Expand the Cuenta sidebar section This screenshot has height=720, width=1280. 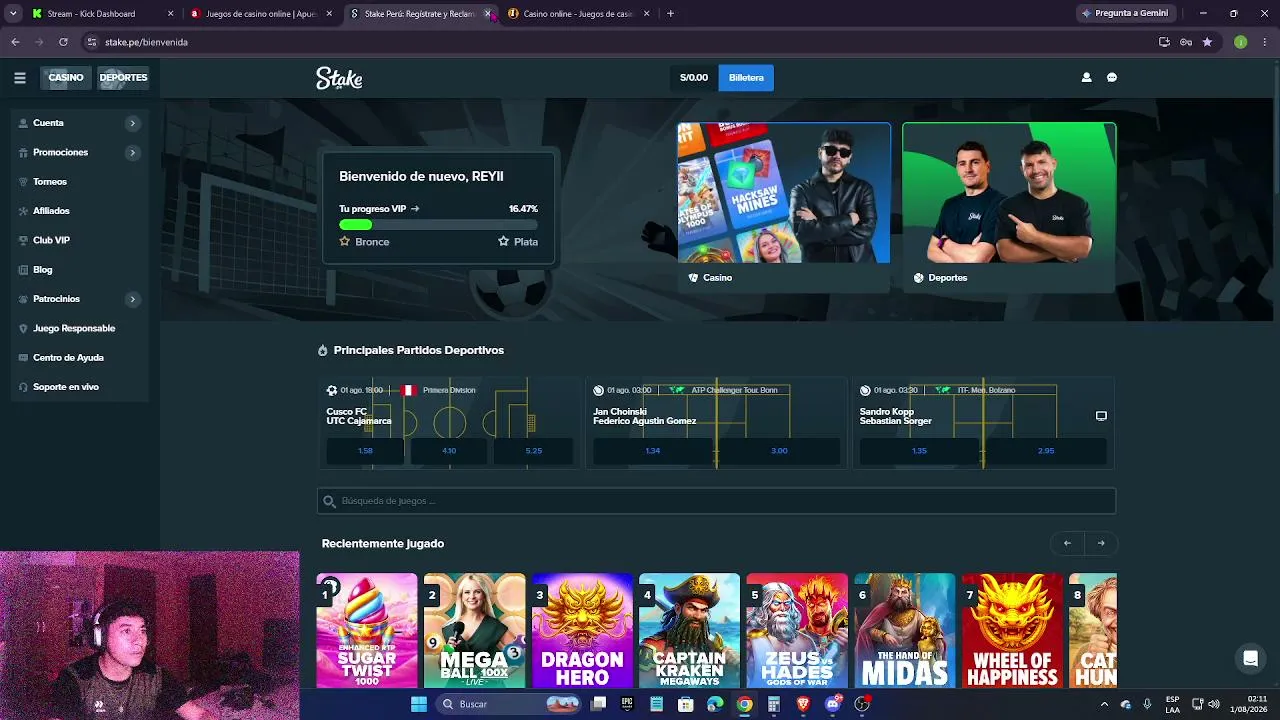(132, 123)
